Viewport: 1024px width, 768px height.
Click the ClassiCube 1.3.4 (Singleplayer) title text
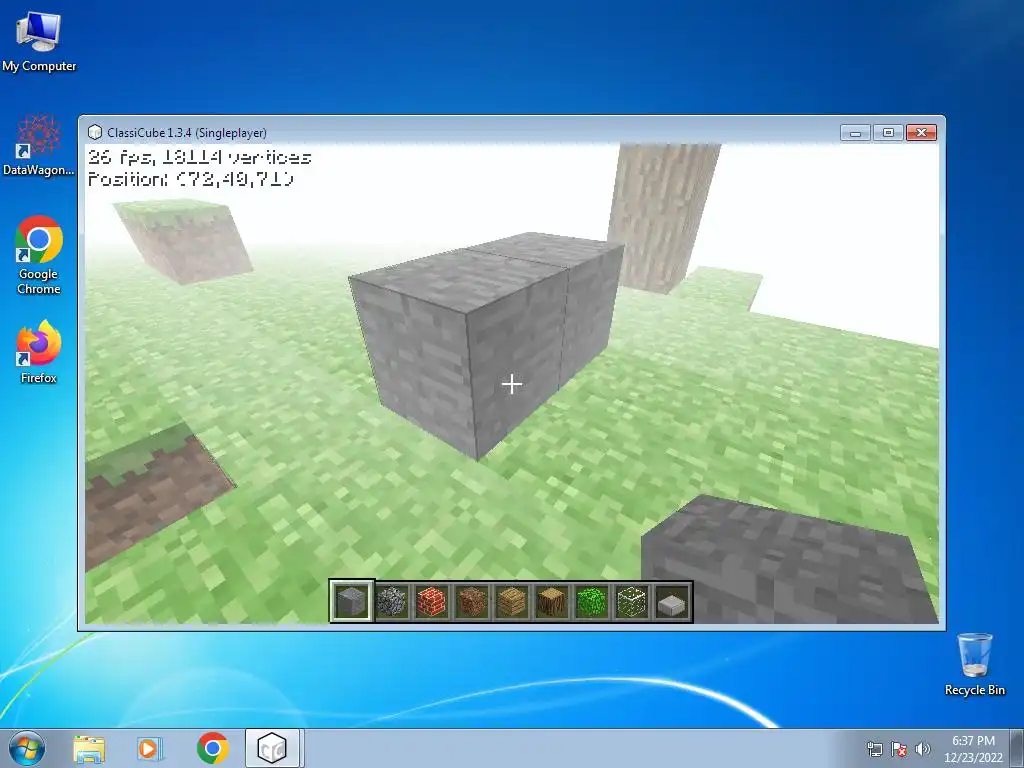click(187, 133)
